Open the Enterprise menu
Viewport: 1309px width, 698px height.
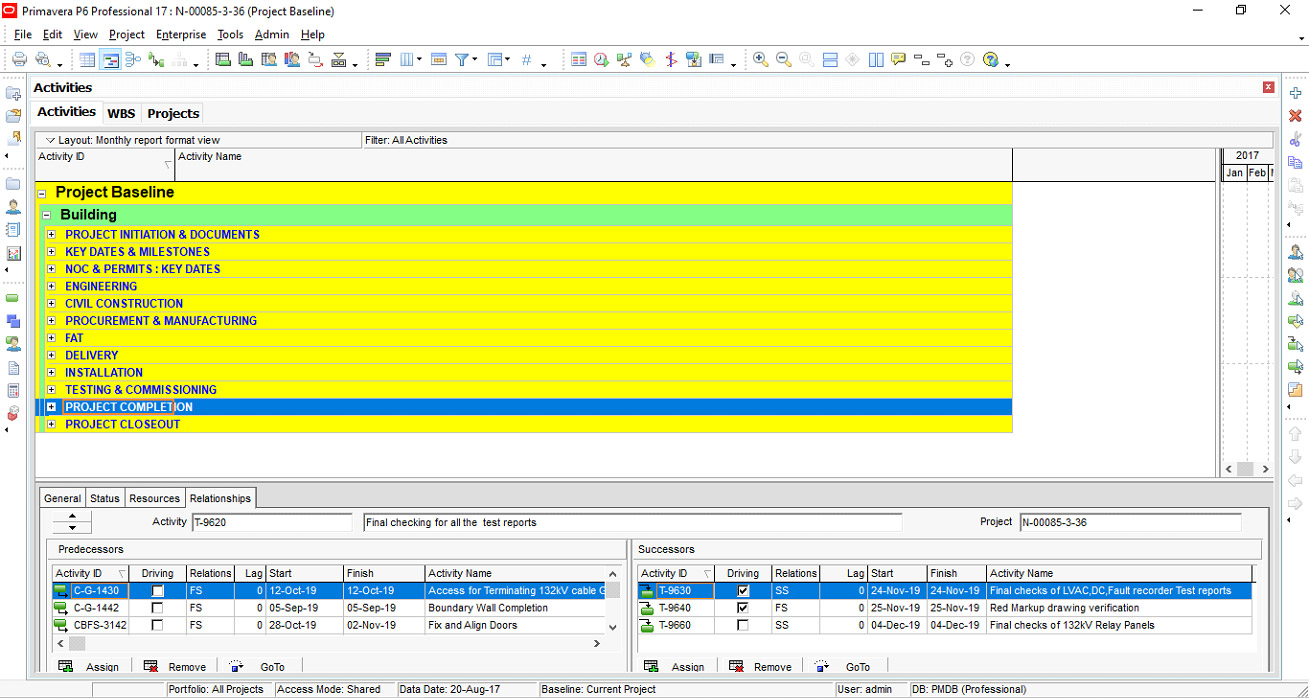click(181, 34)
